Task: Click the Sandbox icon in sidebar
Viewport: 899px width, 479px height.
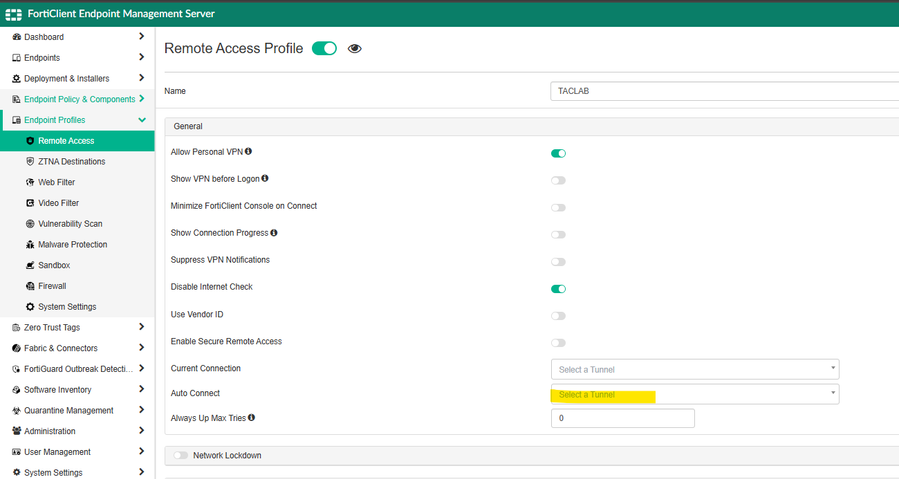Action: pyautogui.click(x=30, y=265)
